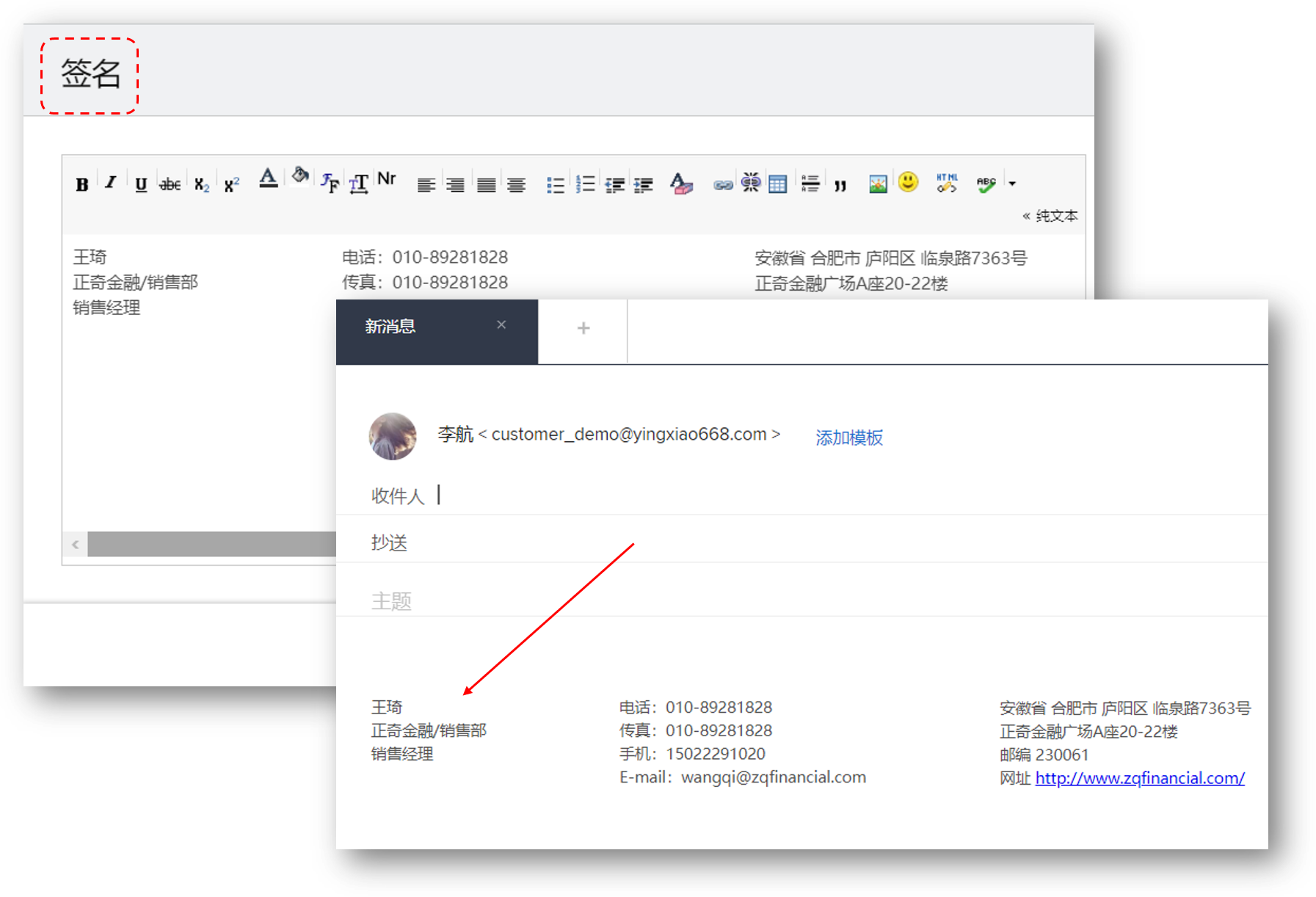Toggle superscript formatting
The width and height of the screenshot is (1316, 897).
pos(232,184)
